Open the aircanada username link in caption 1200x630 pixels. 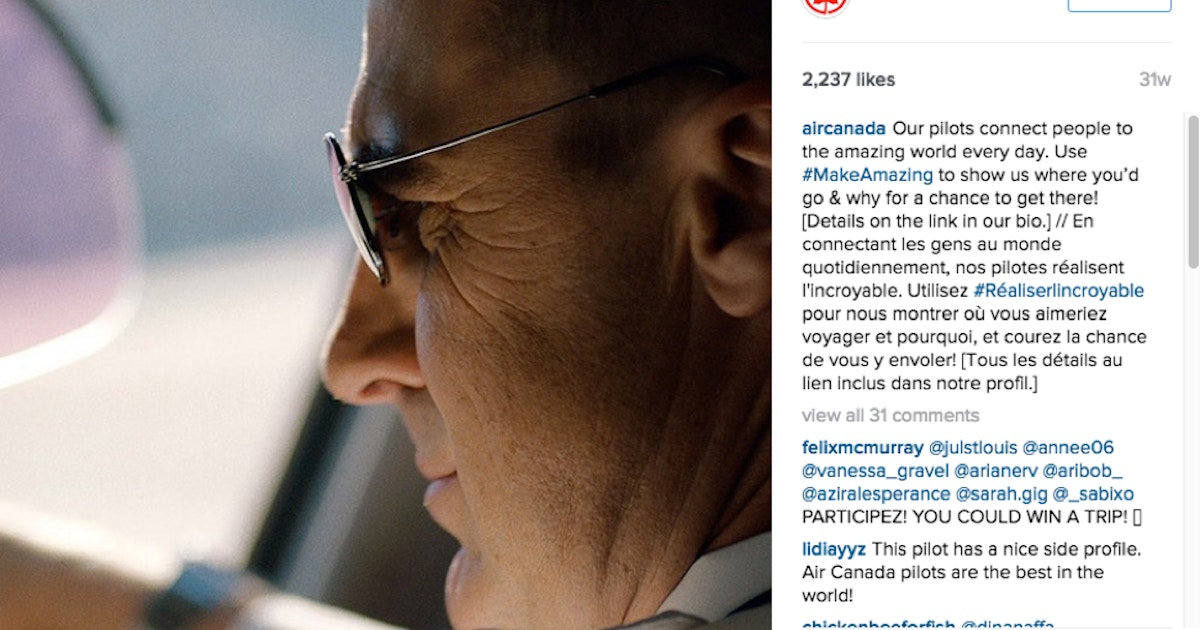(x=844, y=129)
